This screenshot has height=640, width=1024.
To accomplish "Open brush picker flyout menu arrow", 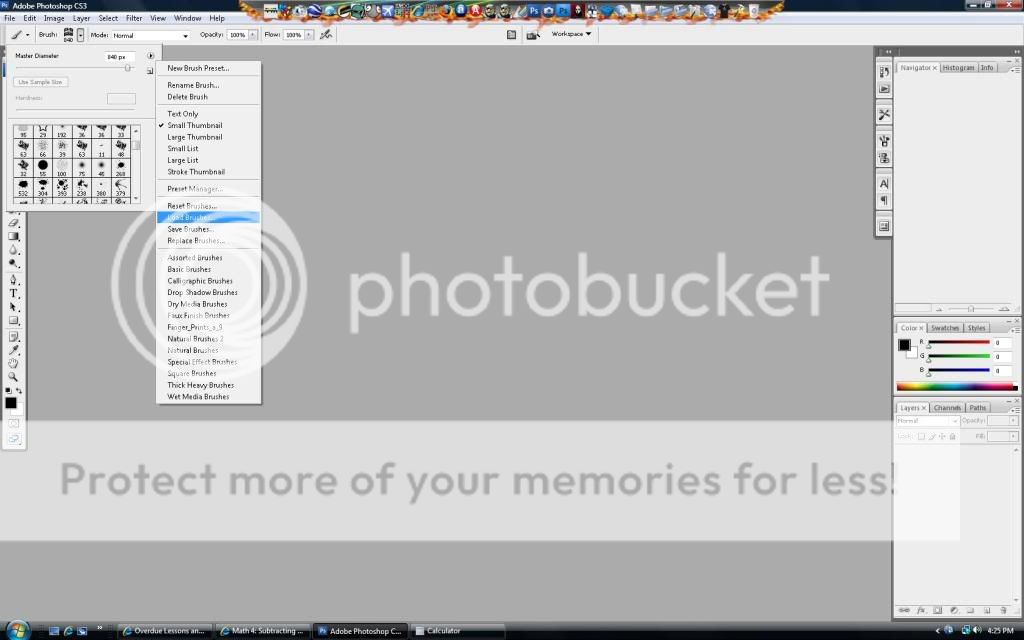I will pyautogui.click(x=151, y=56).
